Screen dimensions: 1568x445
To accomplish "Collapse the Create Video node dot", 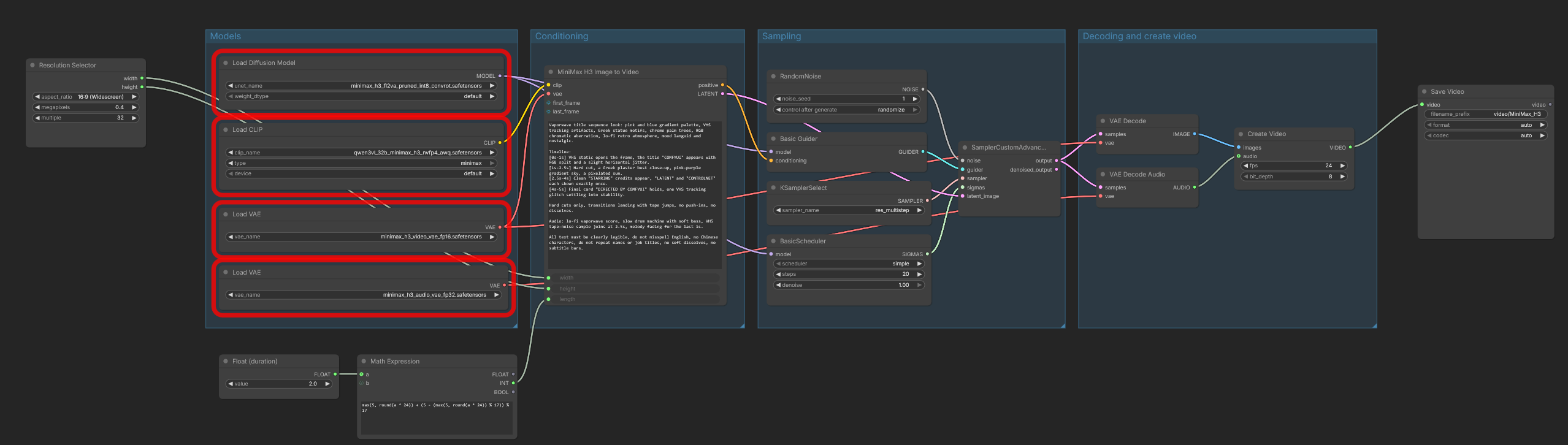I will [x=1241, y=134].
